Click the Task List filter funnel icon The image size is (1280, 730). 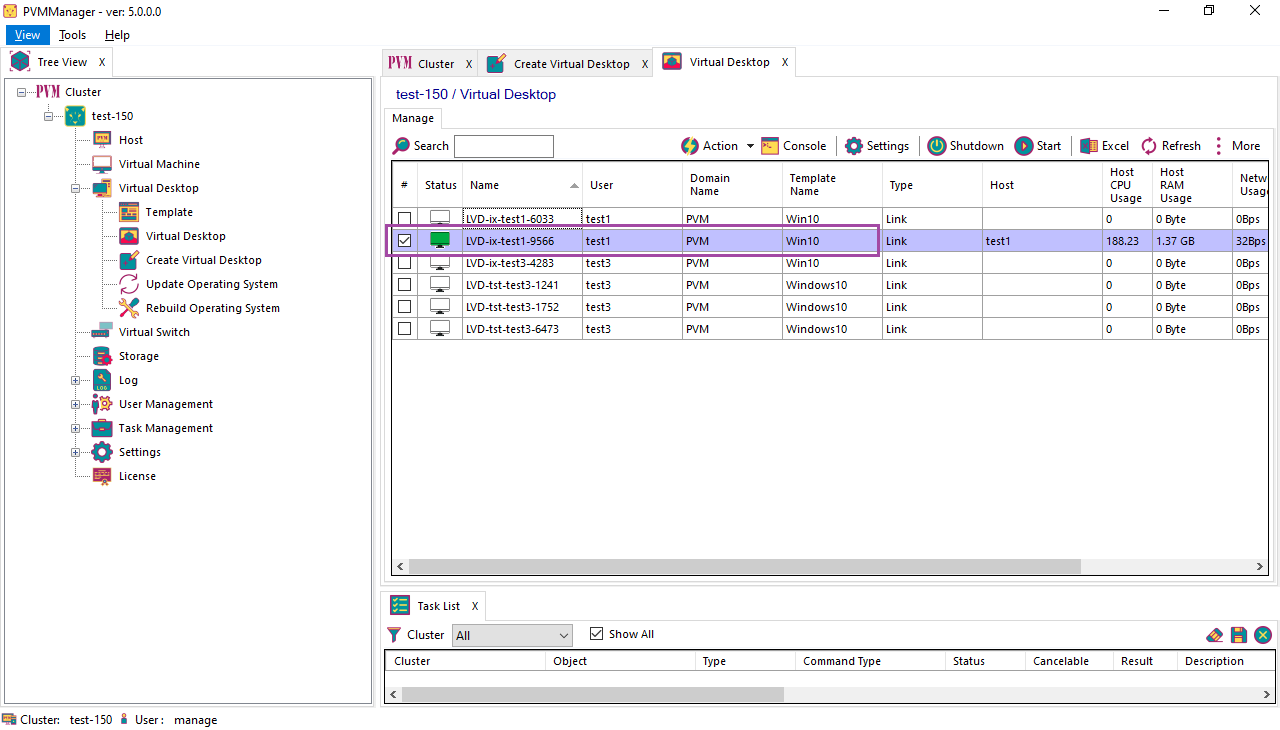click(x=394, y=635)
